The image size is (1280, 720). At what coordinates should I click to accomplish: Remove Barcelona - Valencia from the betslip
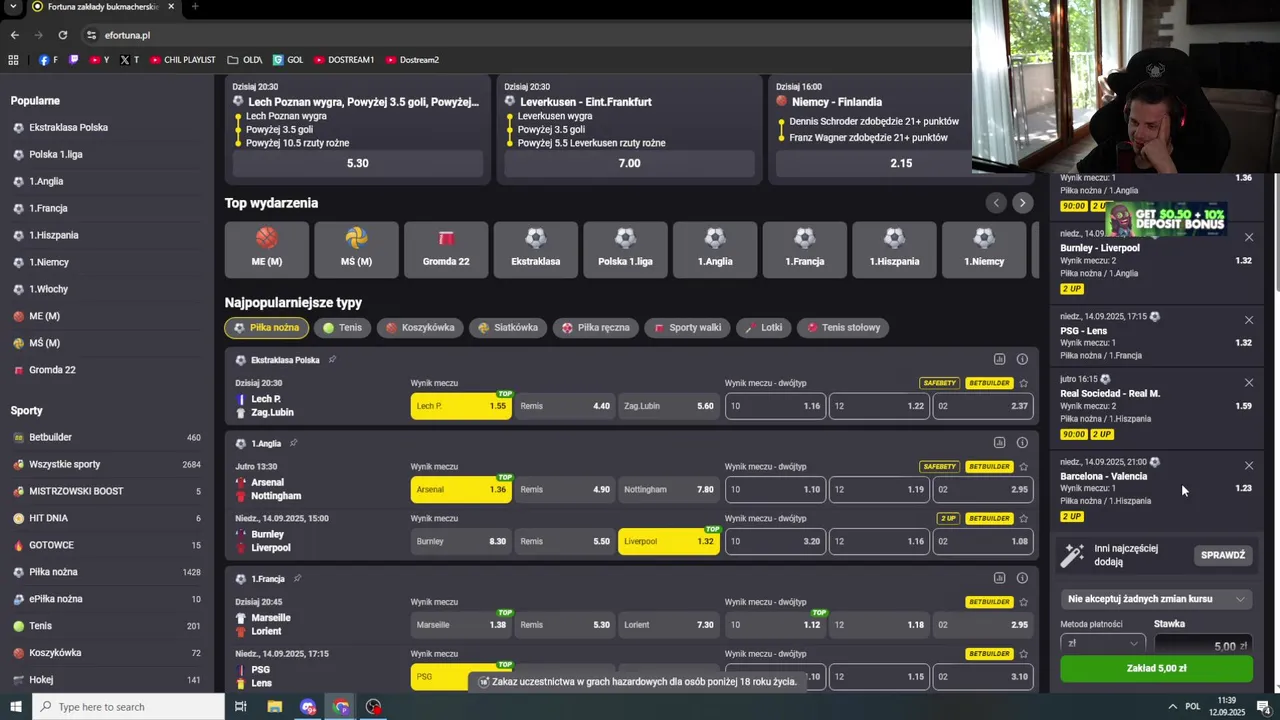point(1249,466)
